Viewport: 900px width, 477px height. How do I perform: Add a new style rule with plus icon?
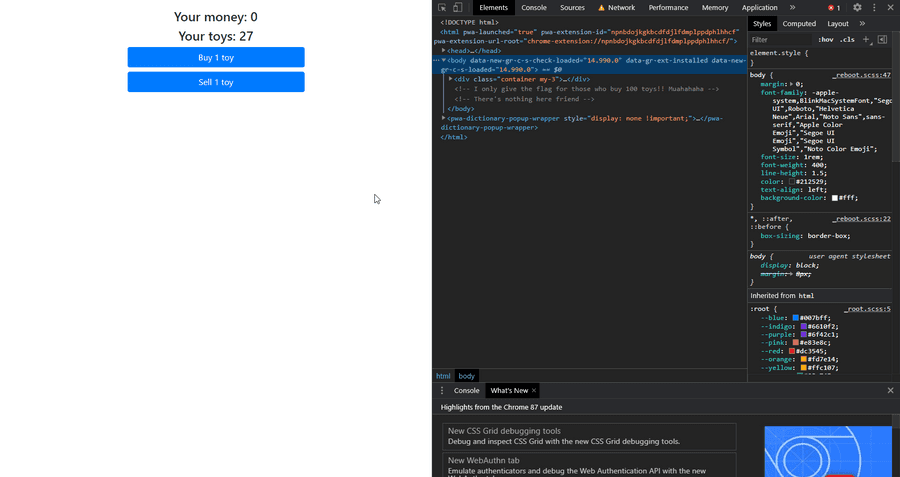tap(867, 40)
